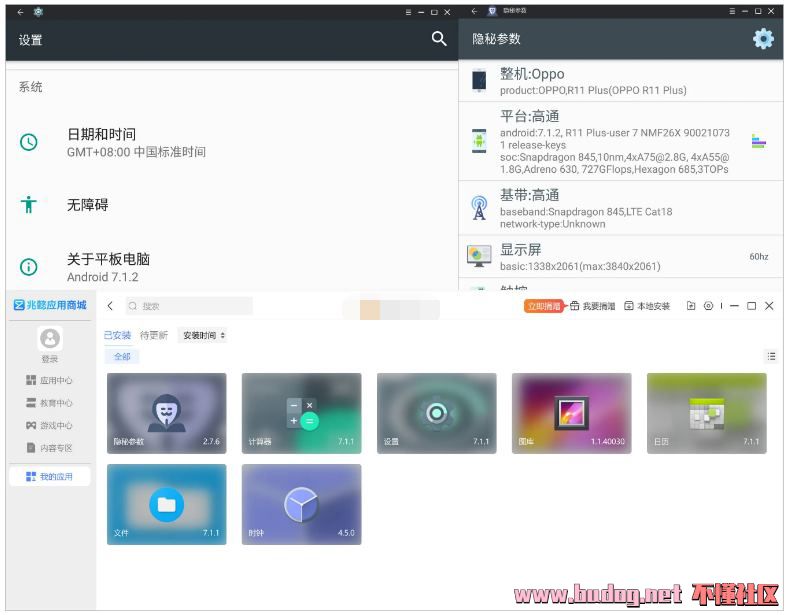The width and height of the screenshot is (788, 615).
Task: Select 教育中心 in the sidebar
Action: 49,403
